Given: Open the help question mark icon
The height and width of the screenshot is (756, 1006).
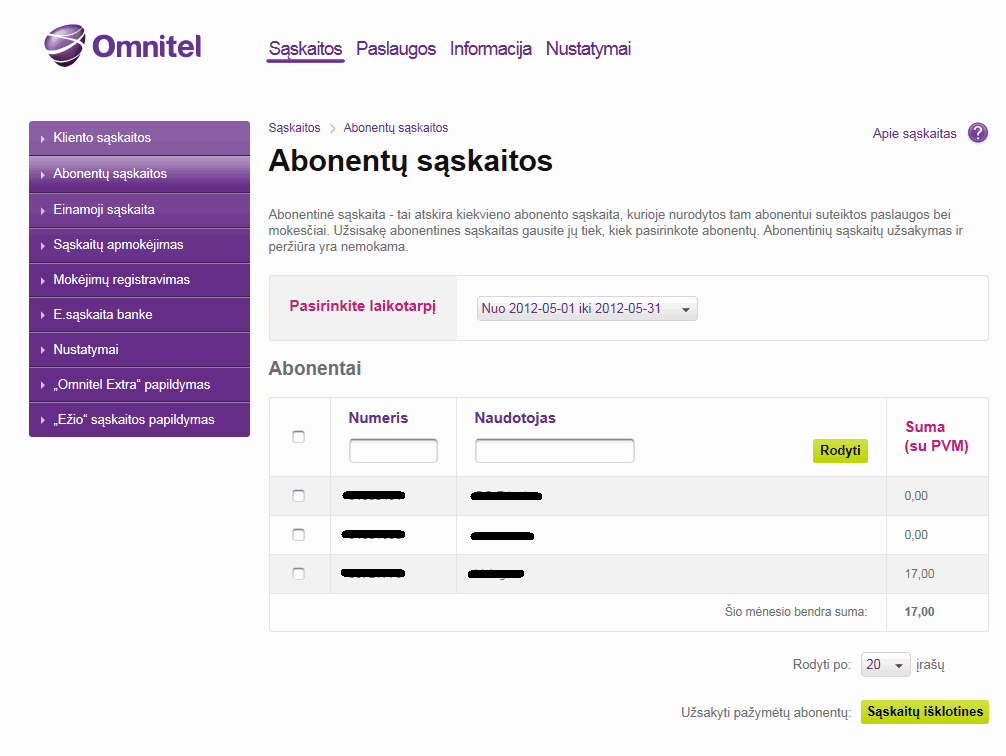Looking at the screenshot, I should point(978,133).
